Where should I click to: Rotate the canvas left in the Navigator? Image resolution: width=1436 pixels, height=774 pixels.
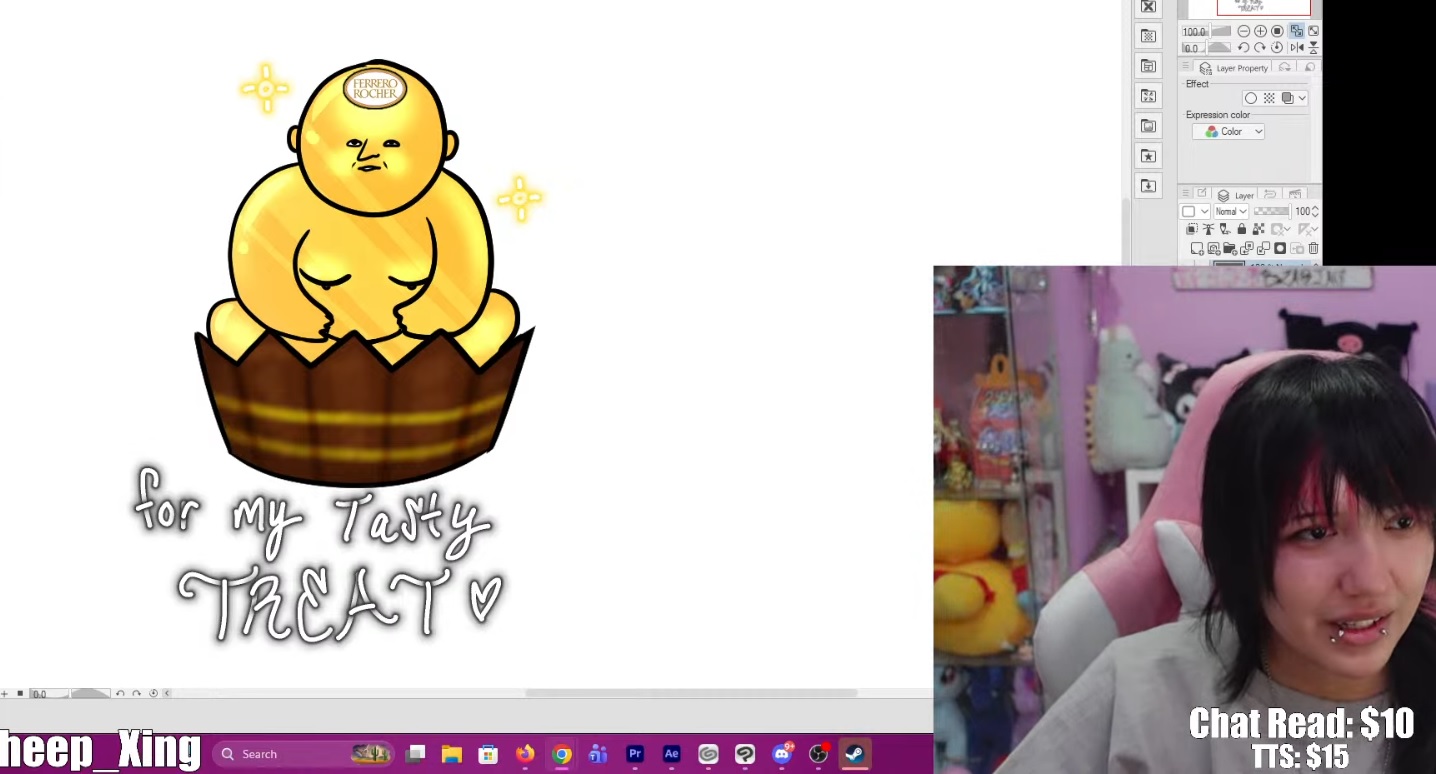click(x=1243, y=48)
